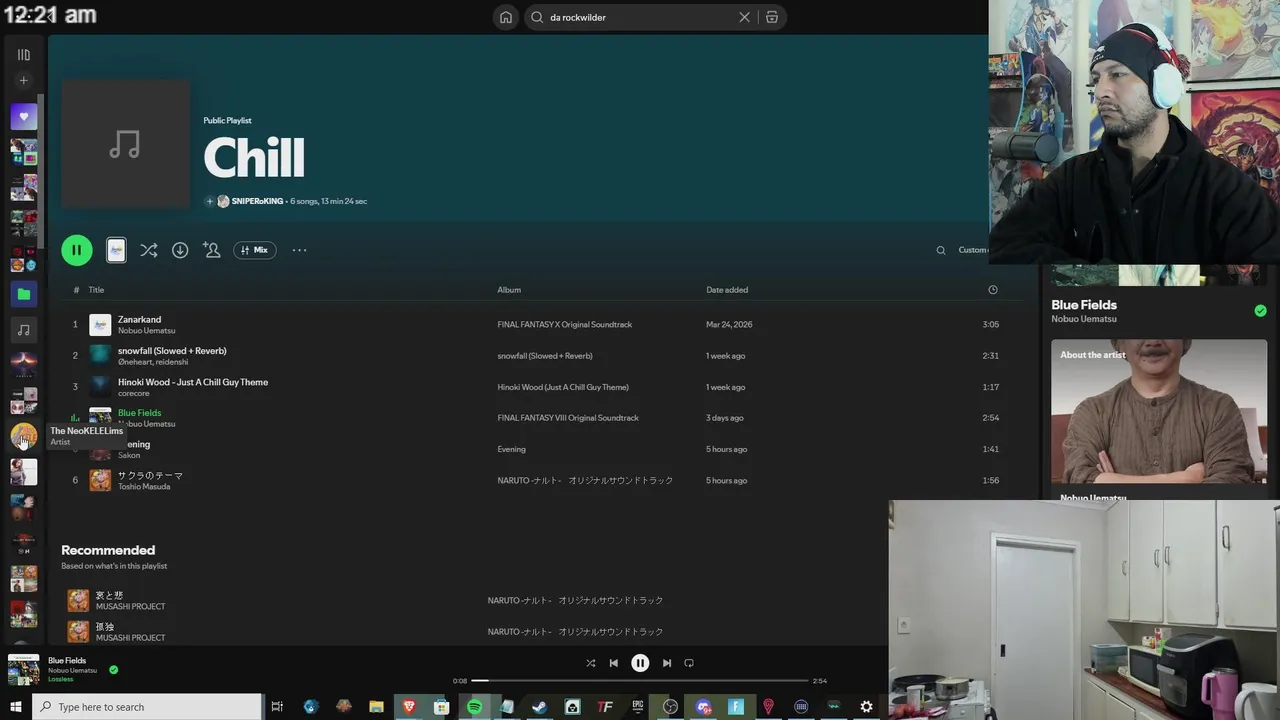1280x720 pixels.
Task: Search within the playlist
Action: click(941, 250)
